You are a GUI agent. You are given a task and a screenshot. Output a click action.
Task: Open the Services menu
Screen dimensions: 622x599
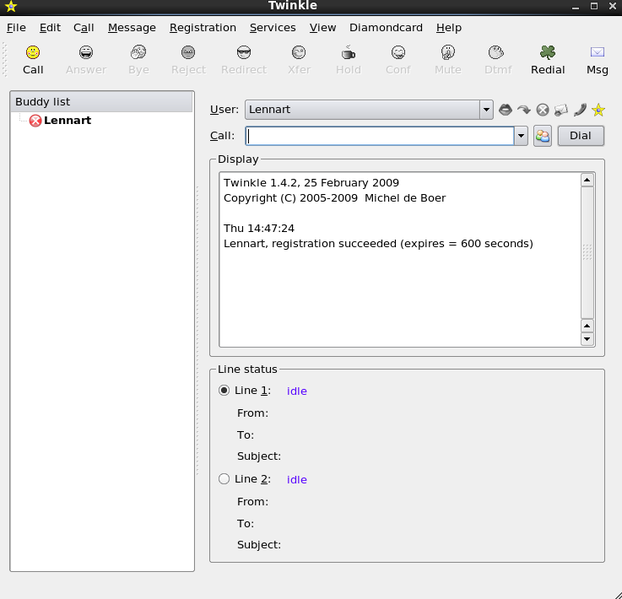point(273,28)
